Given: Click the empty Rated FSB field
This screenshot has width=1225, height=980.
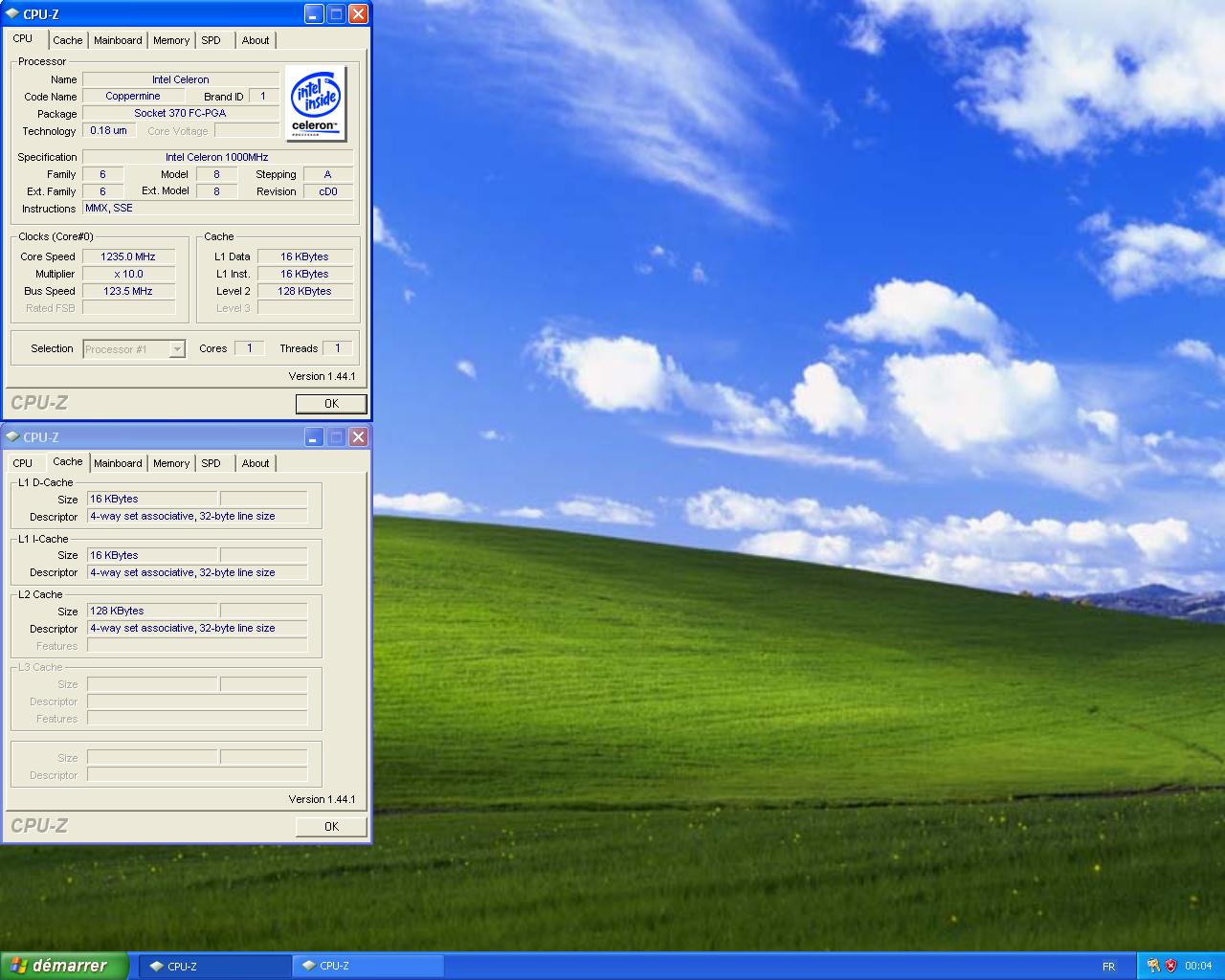Looking at the screenshot, I should 128,308.
